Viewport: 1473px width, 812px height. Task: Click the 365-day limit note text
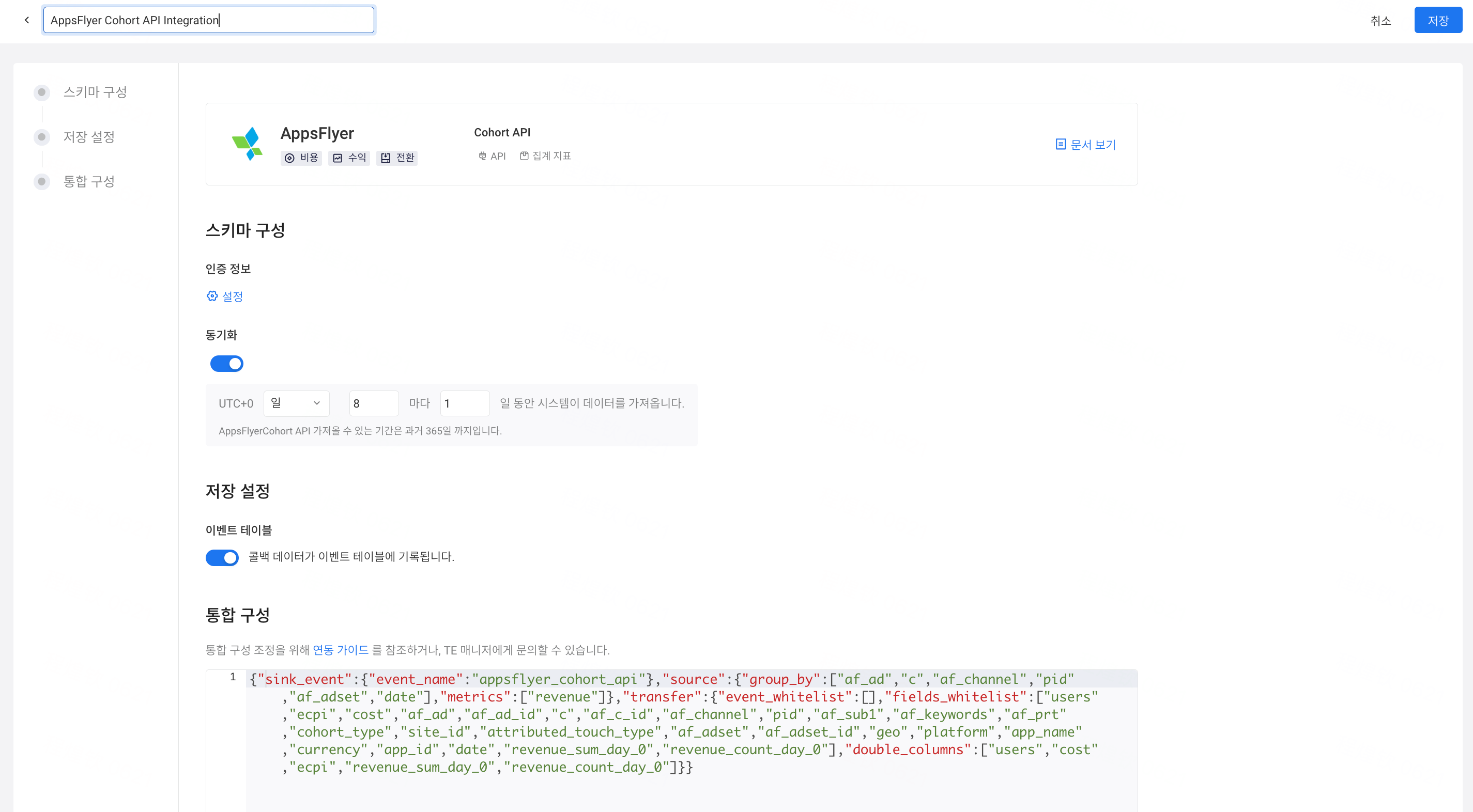(x=360, y=431)
